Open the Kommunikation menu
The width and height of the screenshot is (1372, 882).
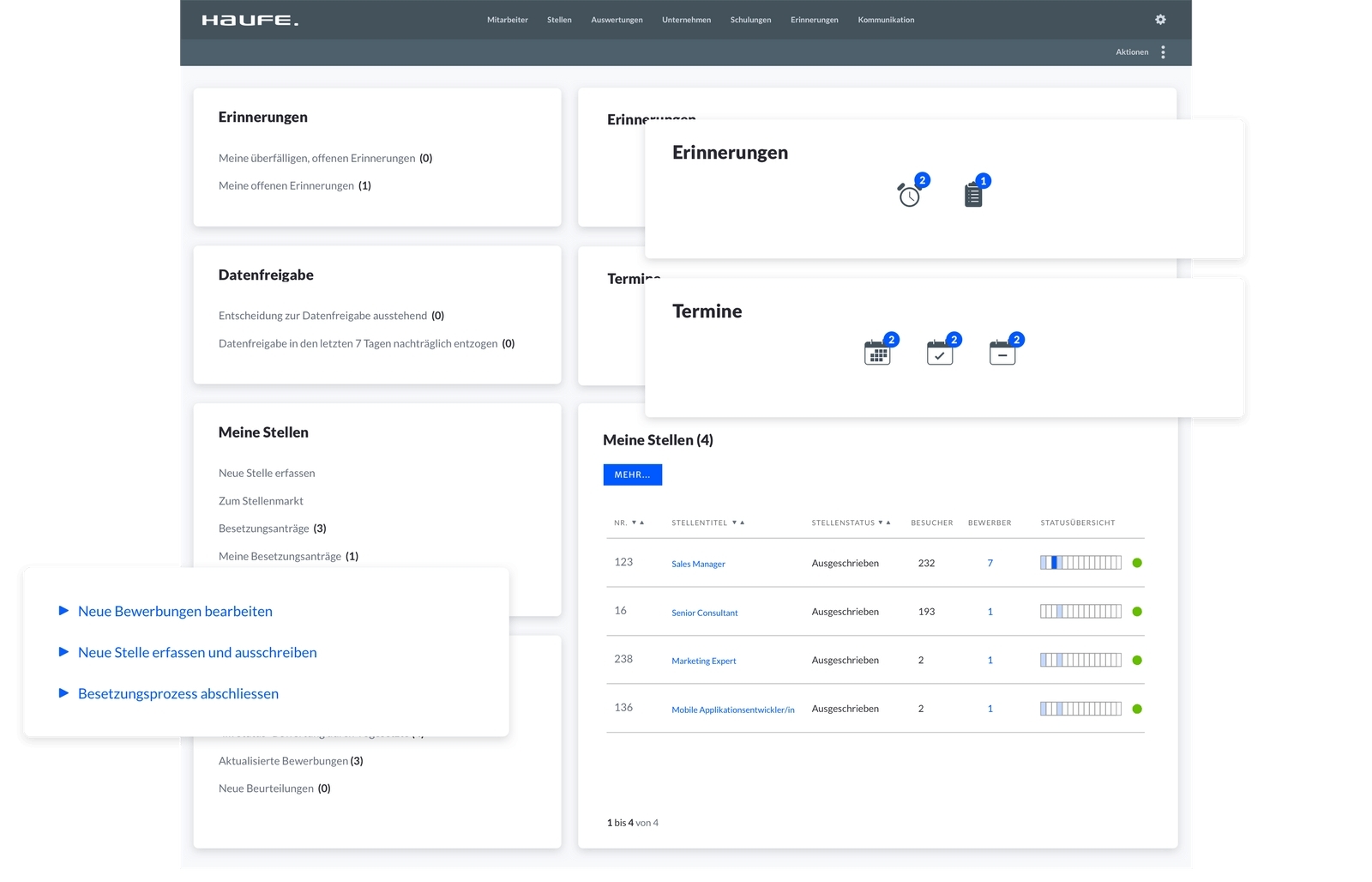coord(886,20)
